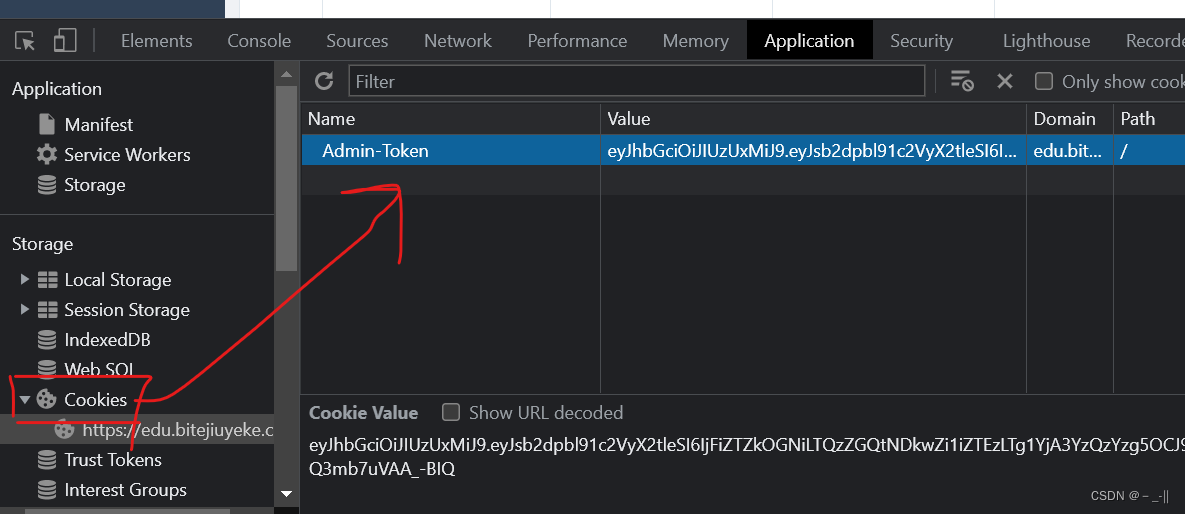The image size is (1185, 514).
Task: Check the Show URL decoded box
Action: (452, 412)
